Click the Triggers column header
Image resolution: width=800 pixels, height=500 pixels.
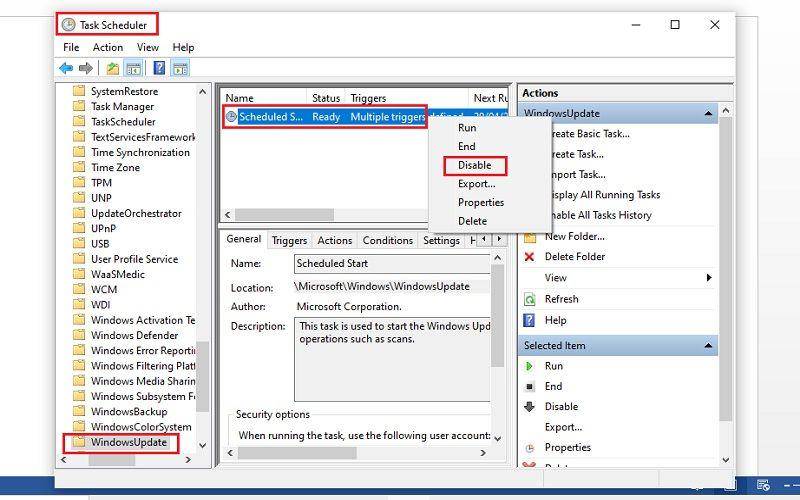pos(407,98)
